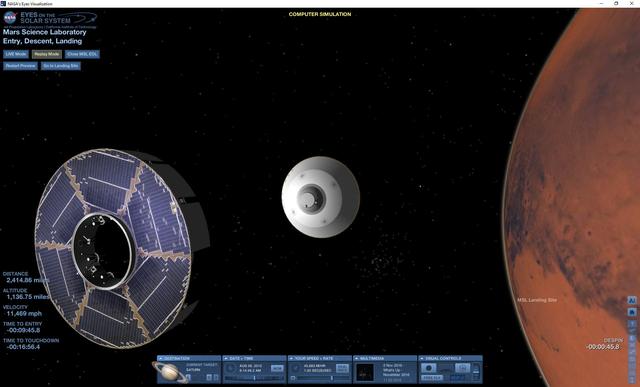
Task: Click the top icon in right sidebar
Action: tap(632, 300)
